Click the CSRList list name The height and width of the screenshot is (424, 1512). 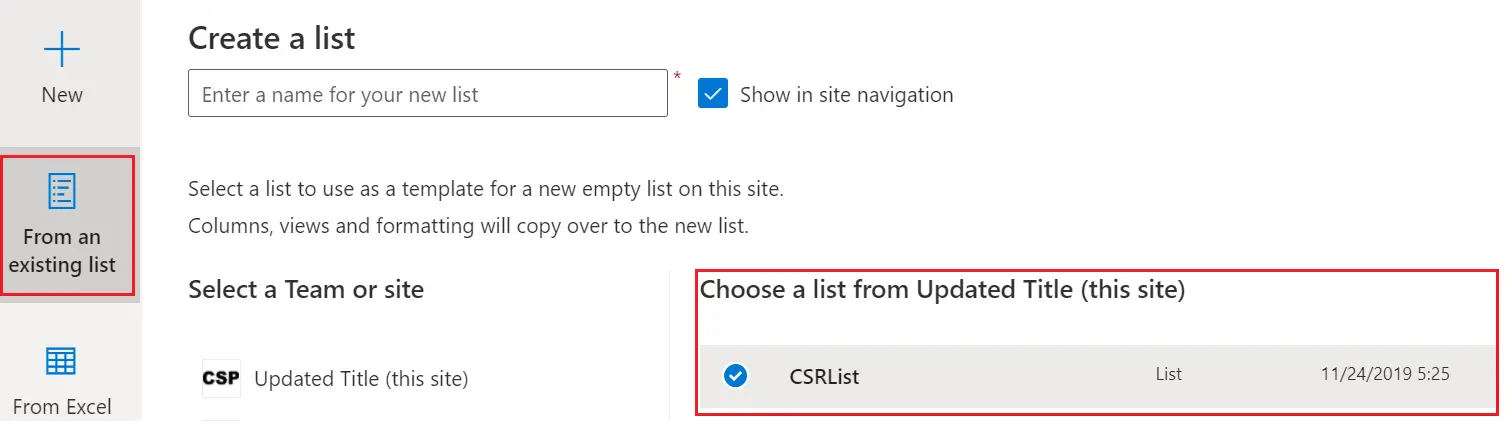pyautogui.click(x=823, y=377)
